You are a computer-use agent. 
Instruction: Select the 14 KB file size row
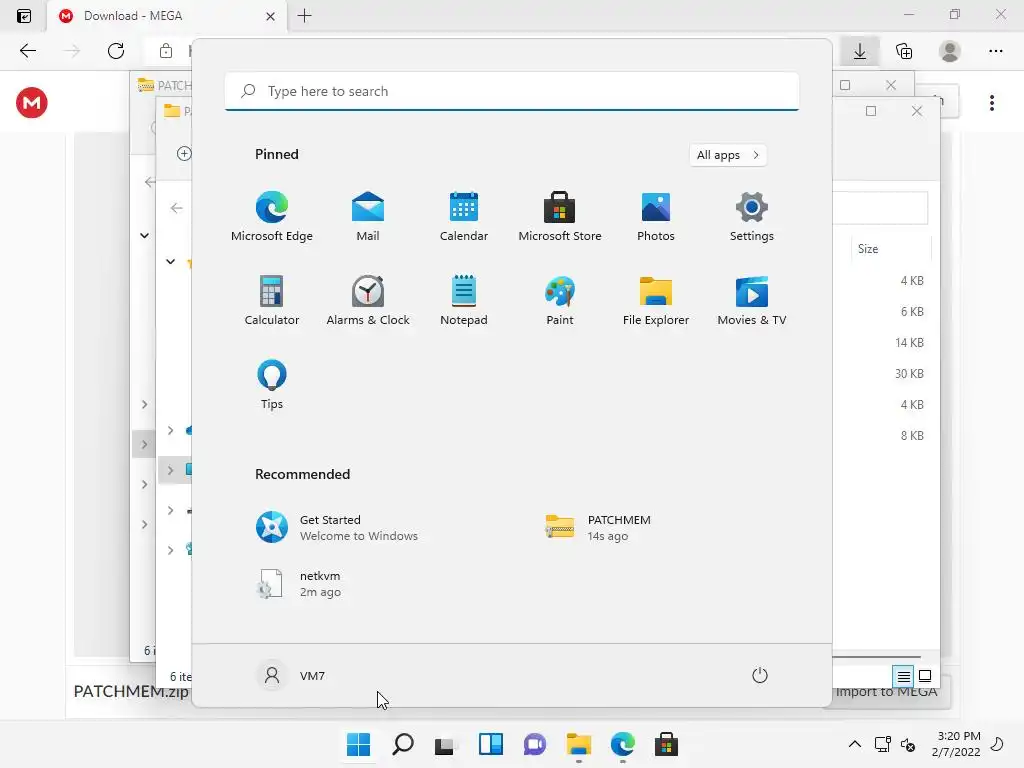click(909, 343)
